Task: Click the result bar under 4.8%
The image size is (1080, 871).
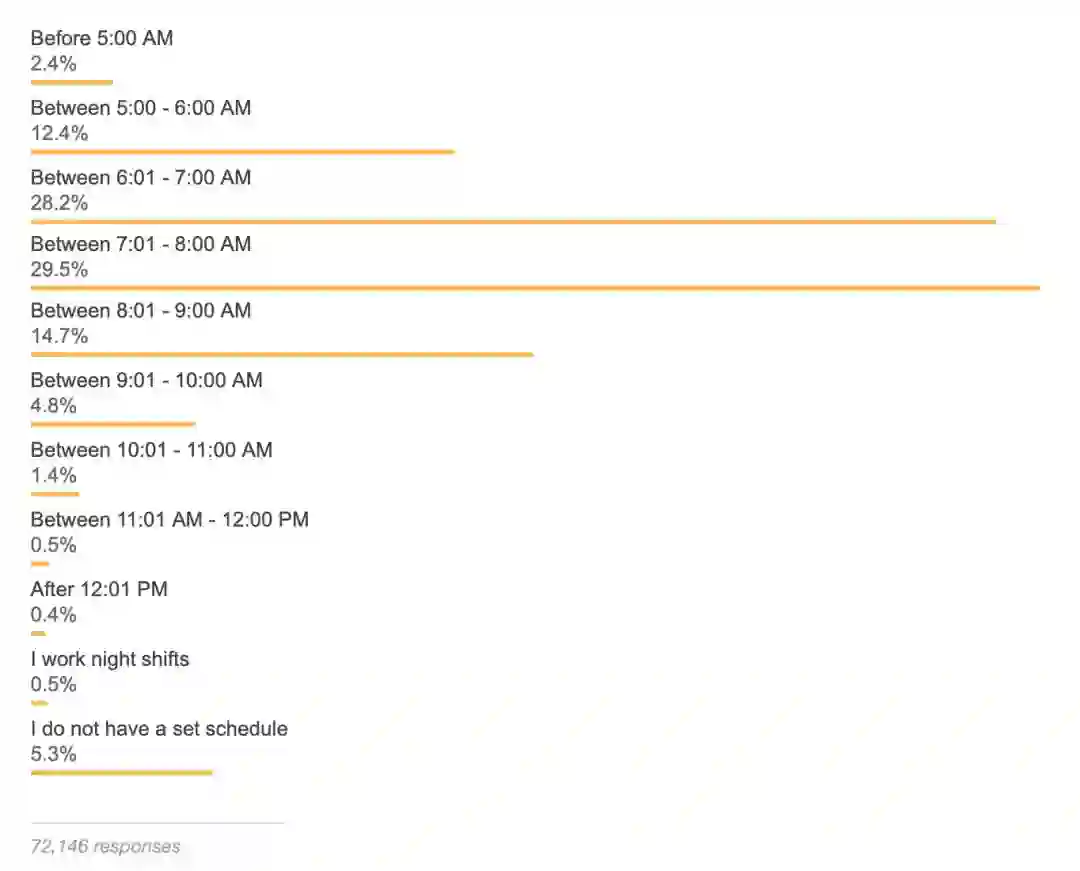Action: (113, 424)
